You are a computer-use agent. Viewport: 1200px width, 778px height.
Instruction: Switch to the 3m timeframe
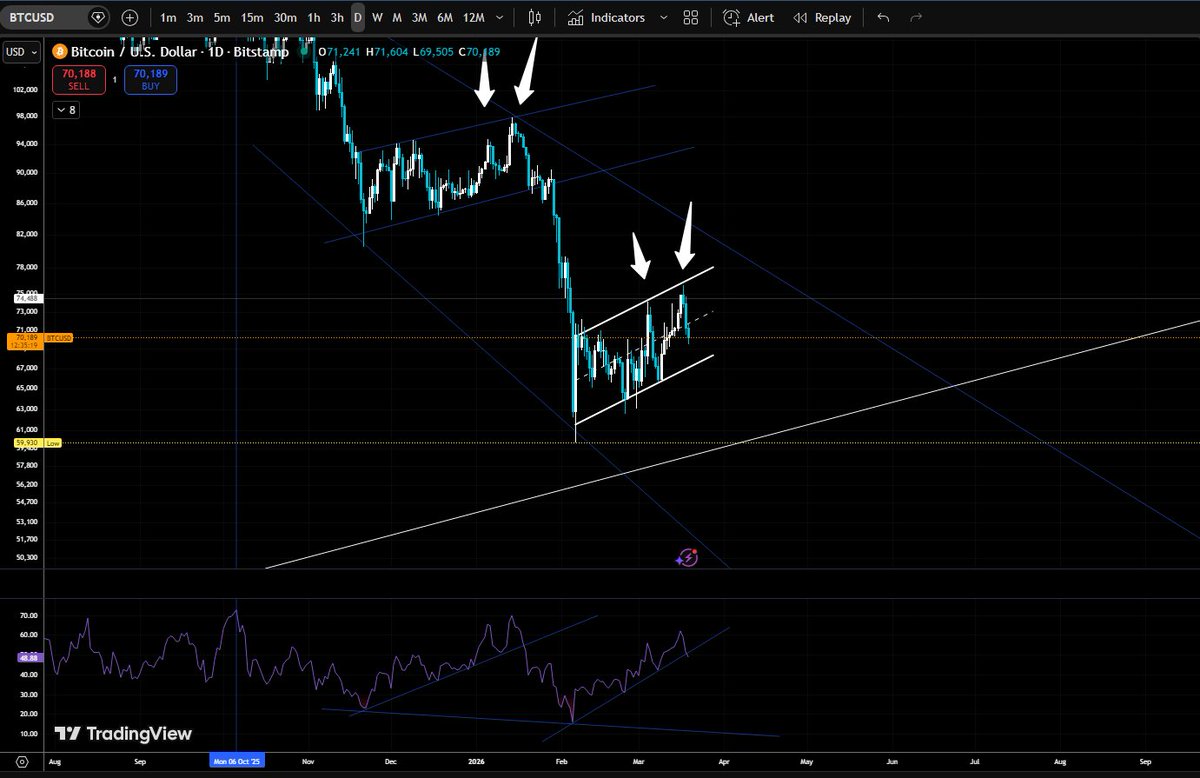[195, 18]
